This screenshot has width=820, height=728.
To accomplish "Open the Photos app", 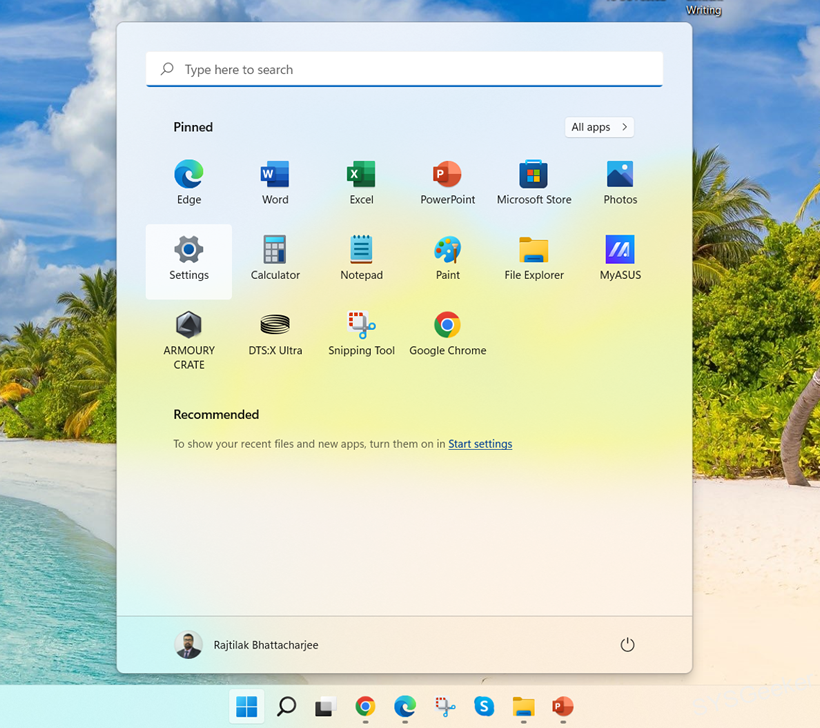I will click(x=620, y=183).
